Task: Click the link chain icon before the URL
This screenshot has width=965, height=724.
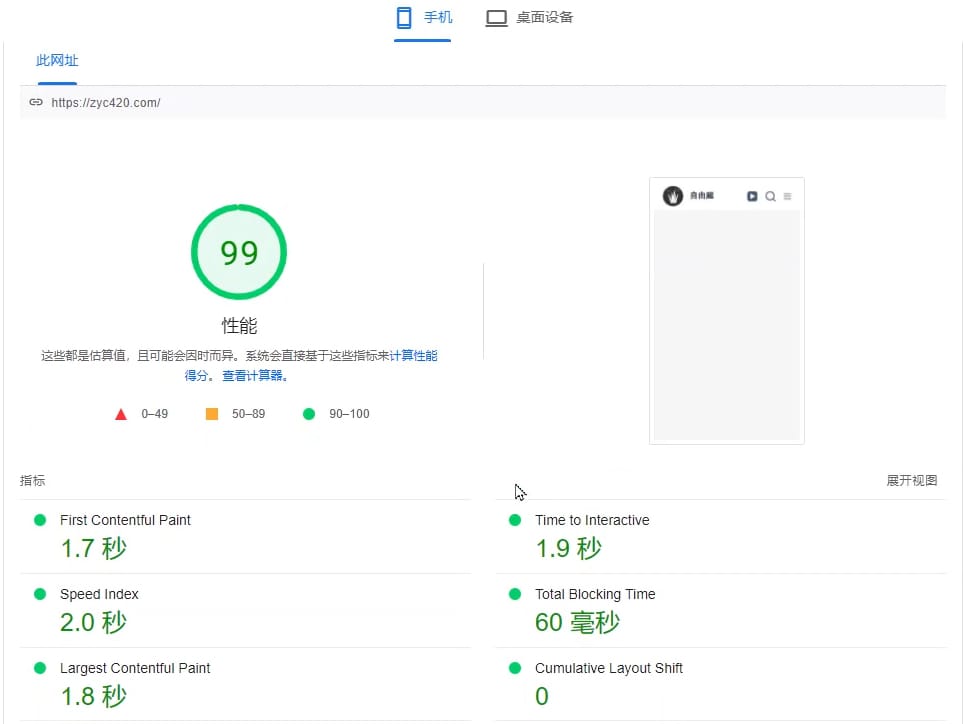Action: pos(36,101)
